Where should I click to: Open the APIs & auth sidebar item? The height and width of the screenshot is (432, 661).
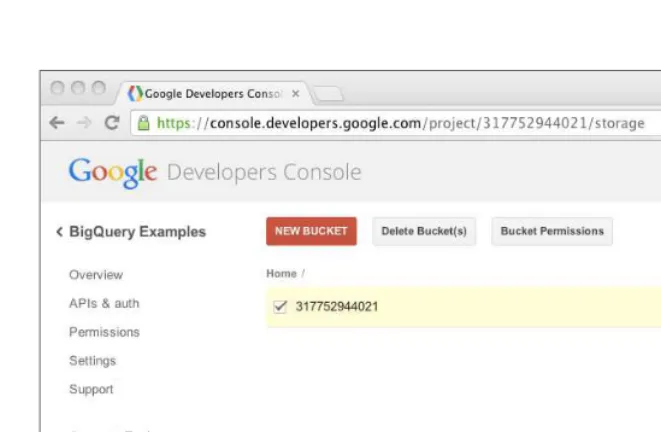click(104, 303)
